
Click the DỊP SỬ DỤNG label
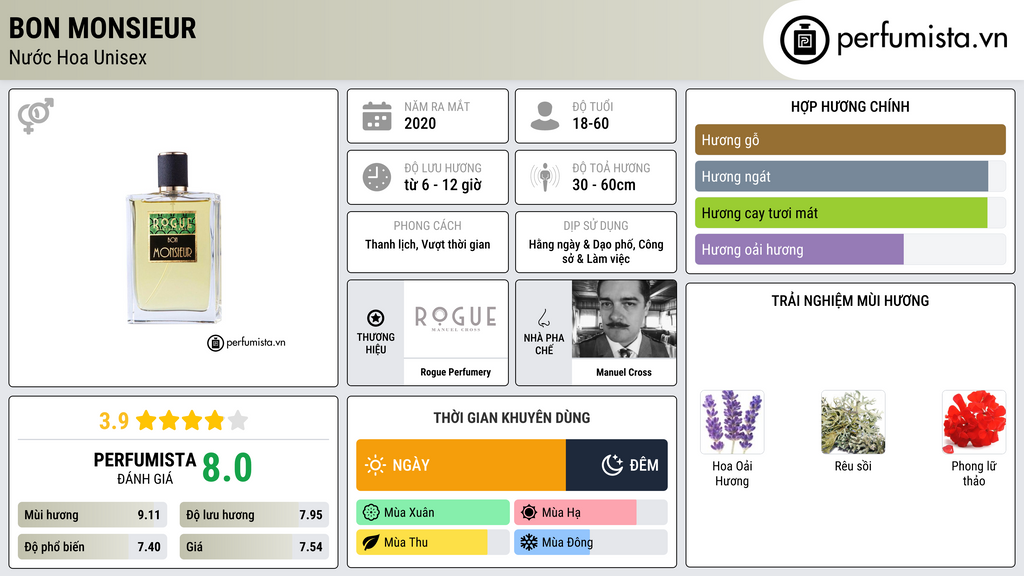596,226
